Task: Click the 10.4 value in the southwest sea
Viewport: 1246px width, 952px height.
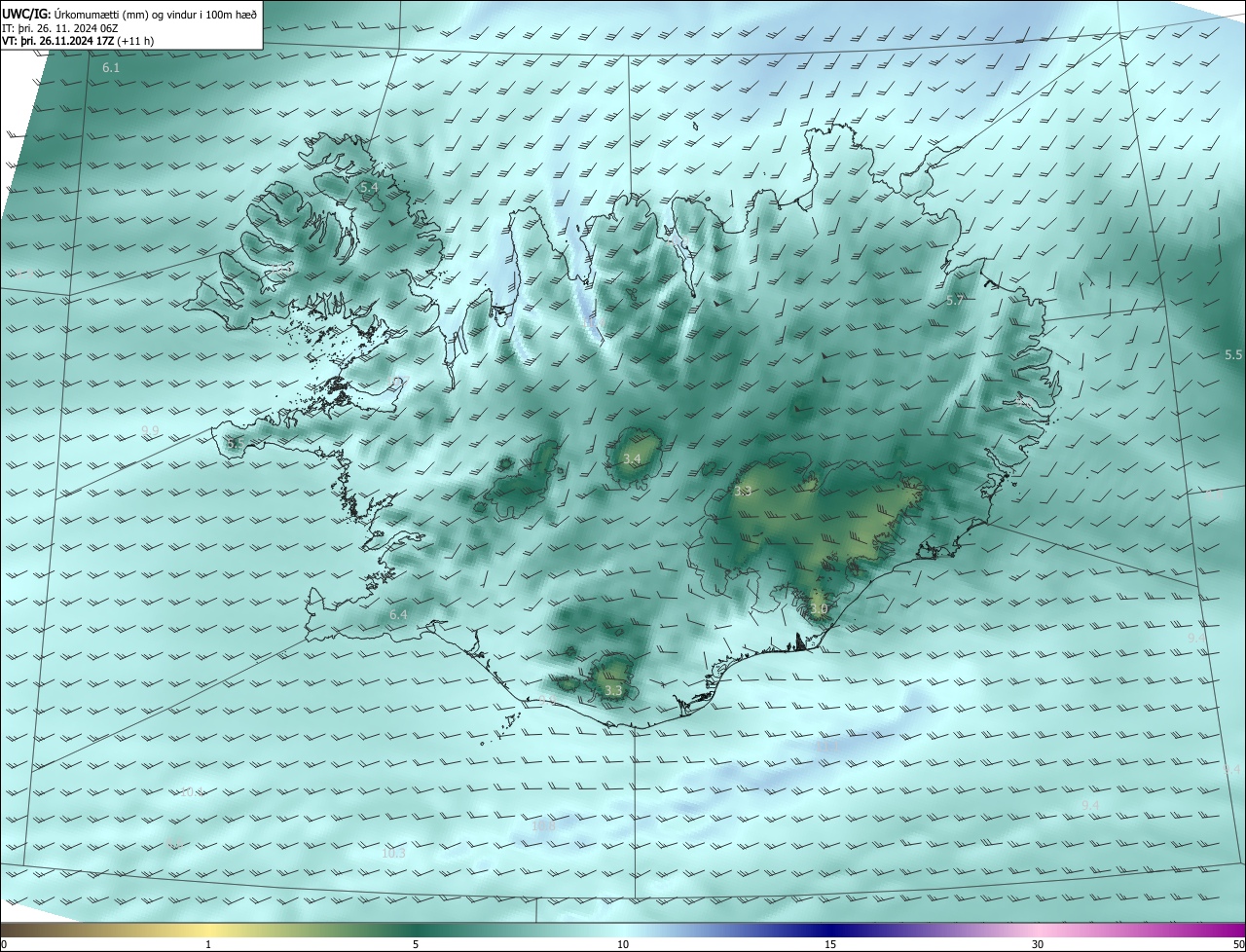Action: 191,792
